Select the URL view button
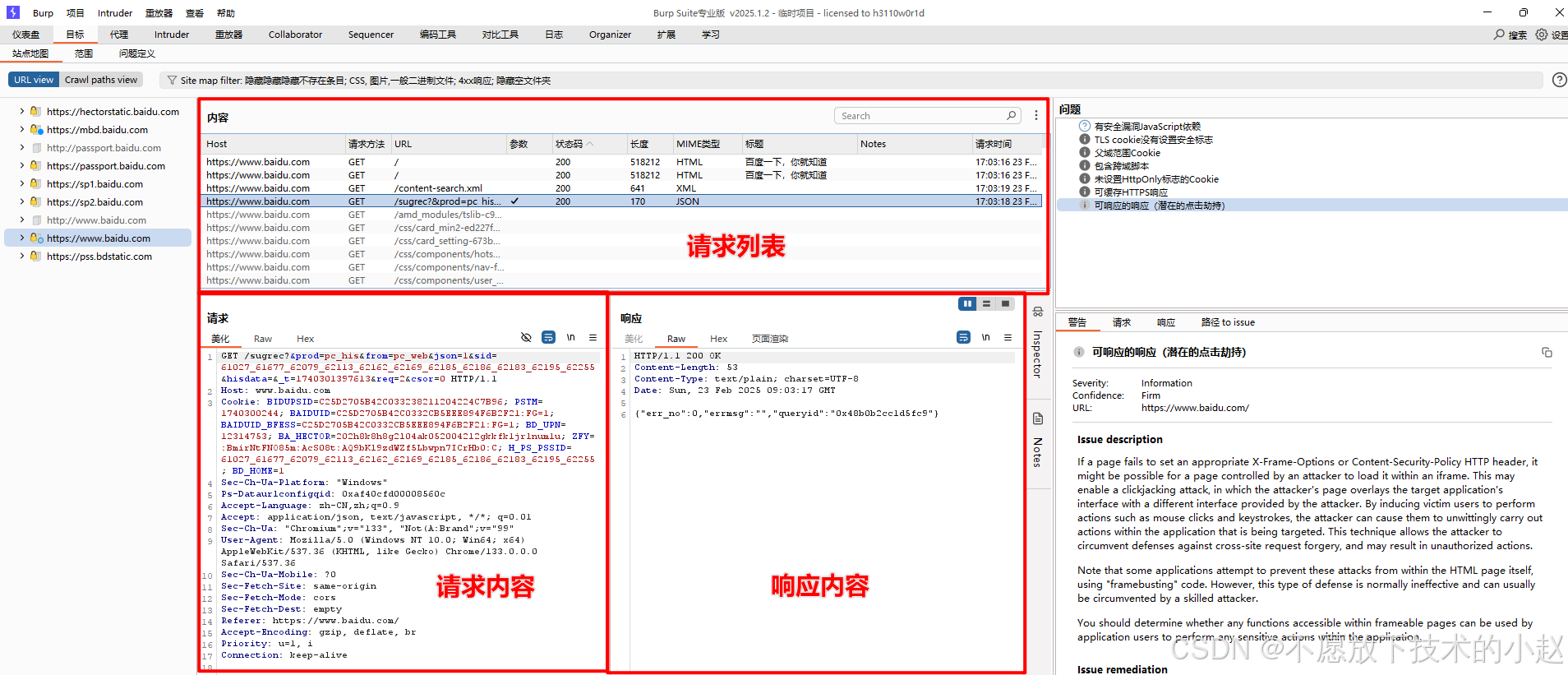Viewport: 1568px width, 675px height. click(x=34, y=80)
